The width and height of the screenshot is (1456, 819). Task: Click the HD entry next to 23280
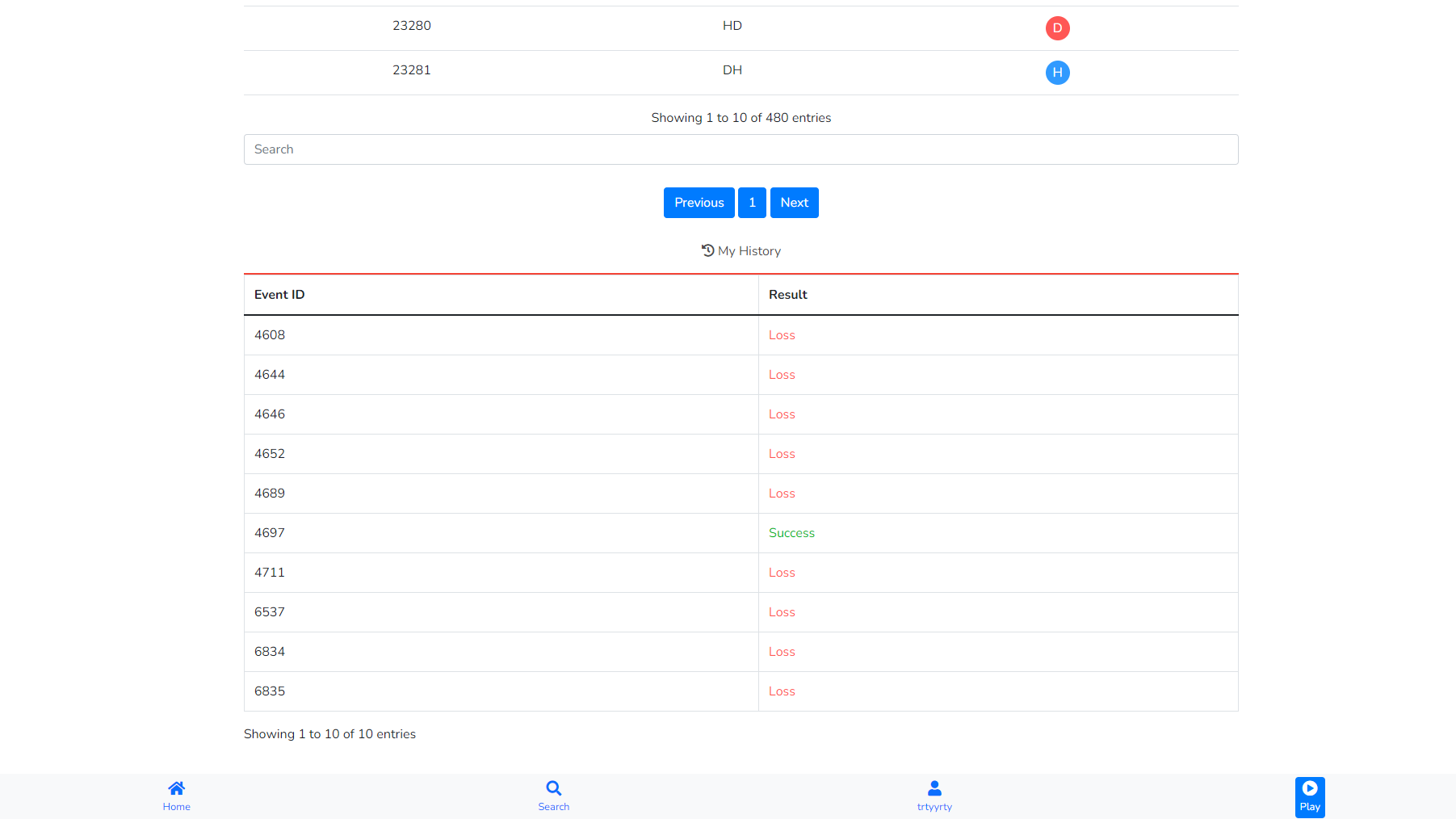[732, 25]
